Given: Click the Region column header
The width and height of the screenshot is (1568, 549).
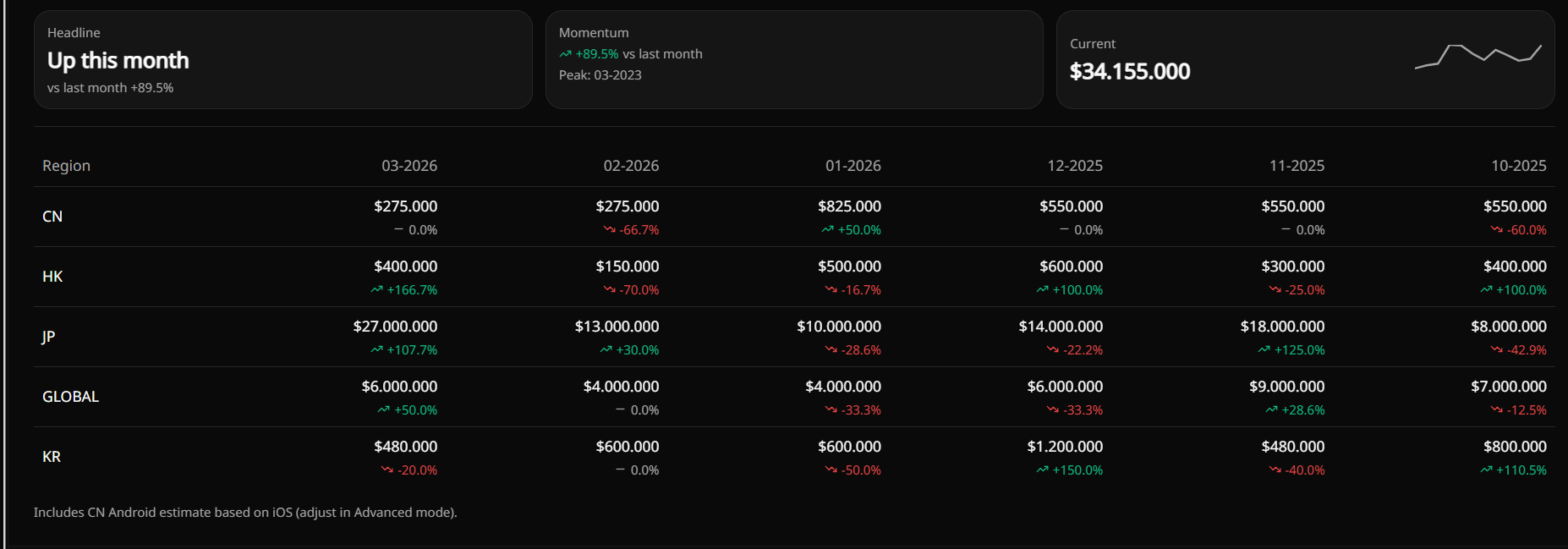Looking at the screenshot, I should pos(66,166).
